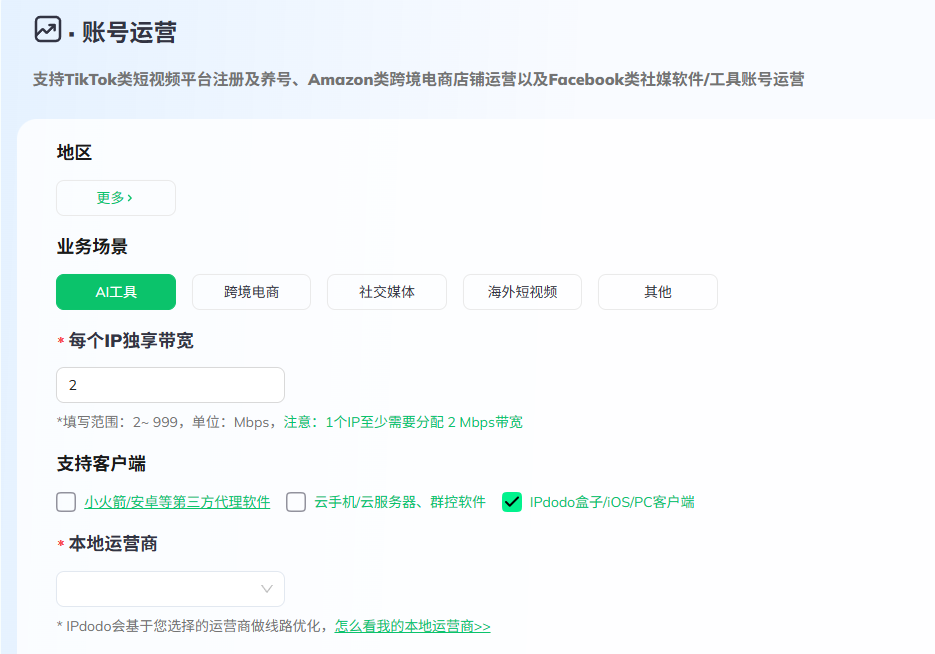Select 其他 in the 业务场景 section
The width and height of the screenshot is (935, 654).
point(657,292)
